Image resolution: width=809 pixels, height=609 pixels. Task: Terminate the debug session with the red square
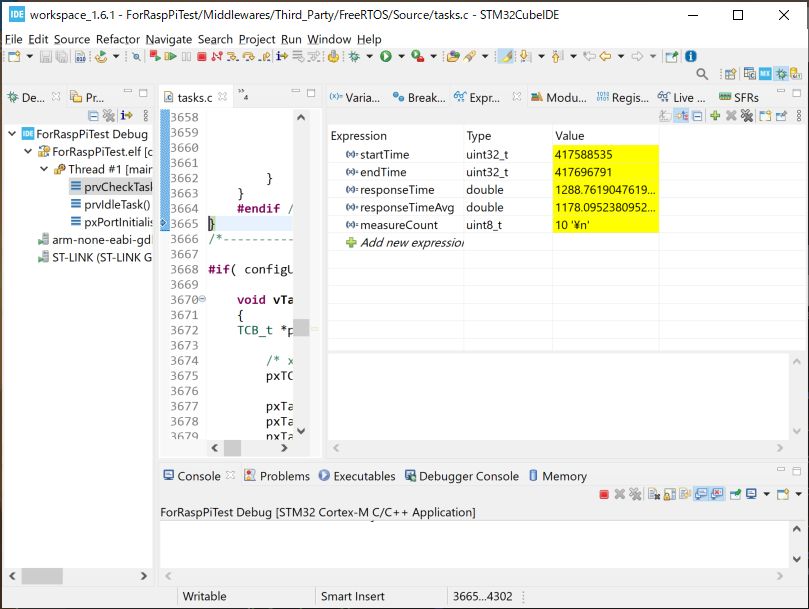coord(202,56)
